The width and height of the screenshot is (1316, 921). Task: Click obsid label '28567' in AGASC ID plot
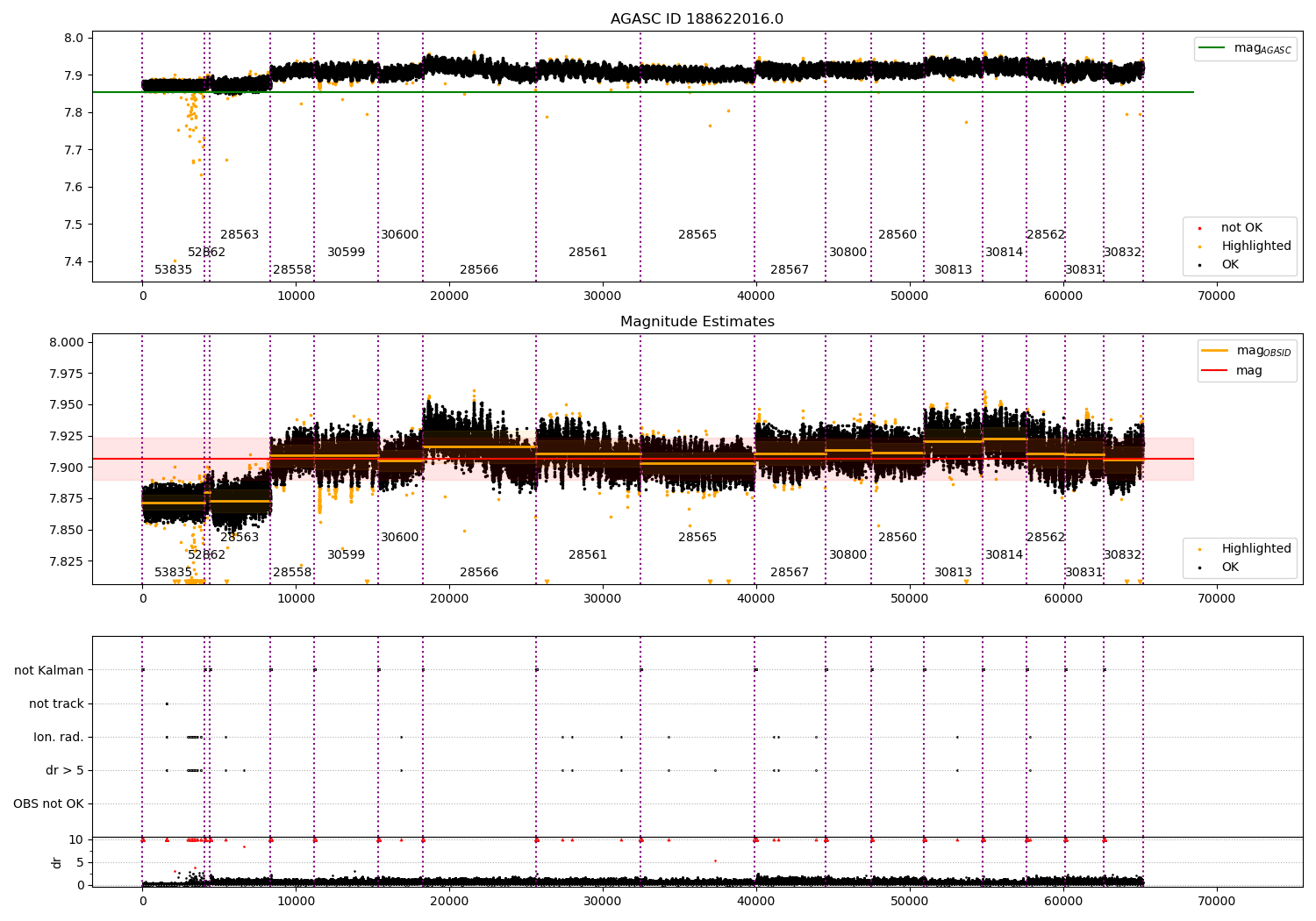click(x=790, y=270)
